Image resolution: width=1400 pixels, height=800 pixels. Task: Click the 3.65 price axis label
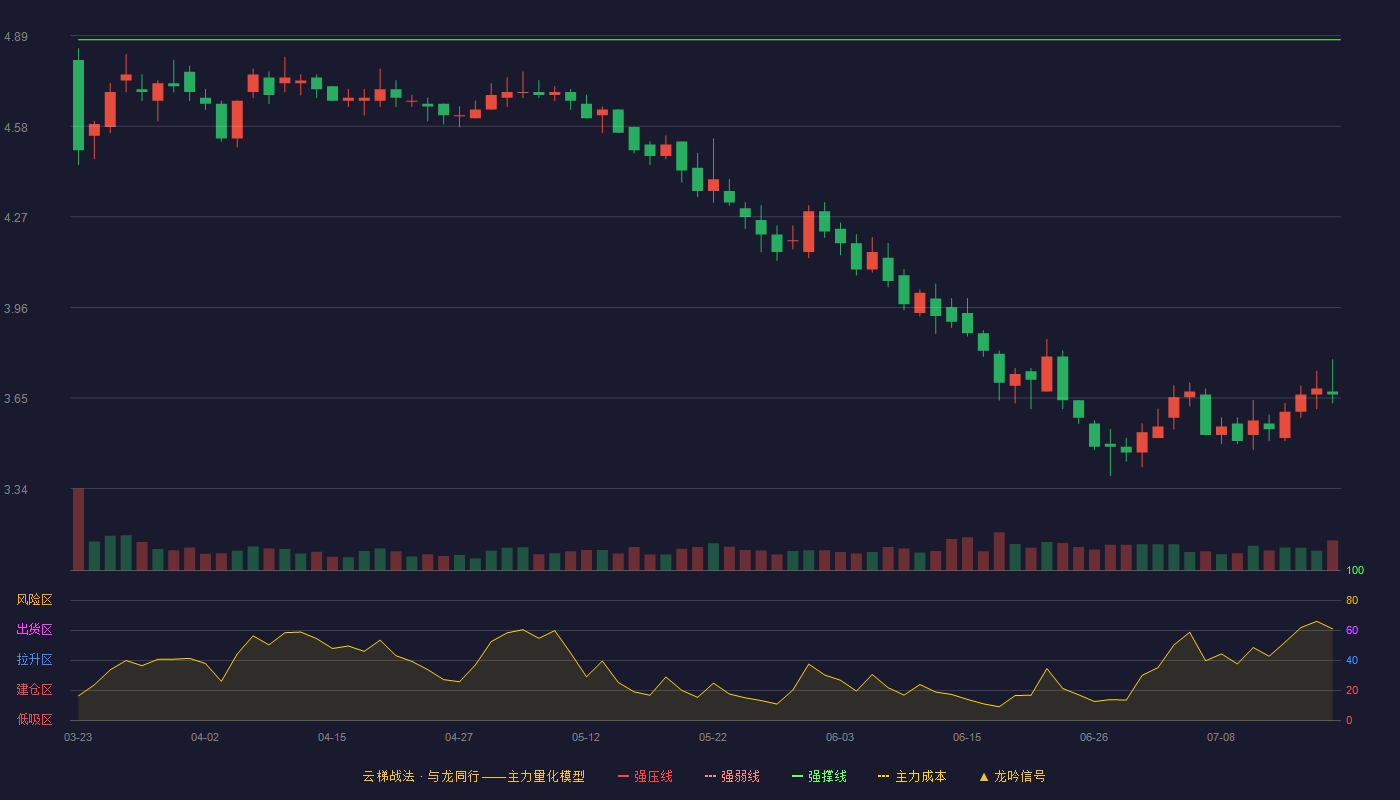pyautogui.click(x=16, y=399)
